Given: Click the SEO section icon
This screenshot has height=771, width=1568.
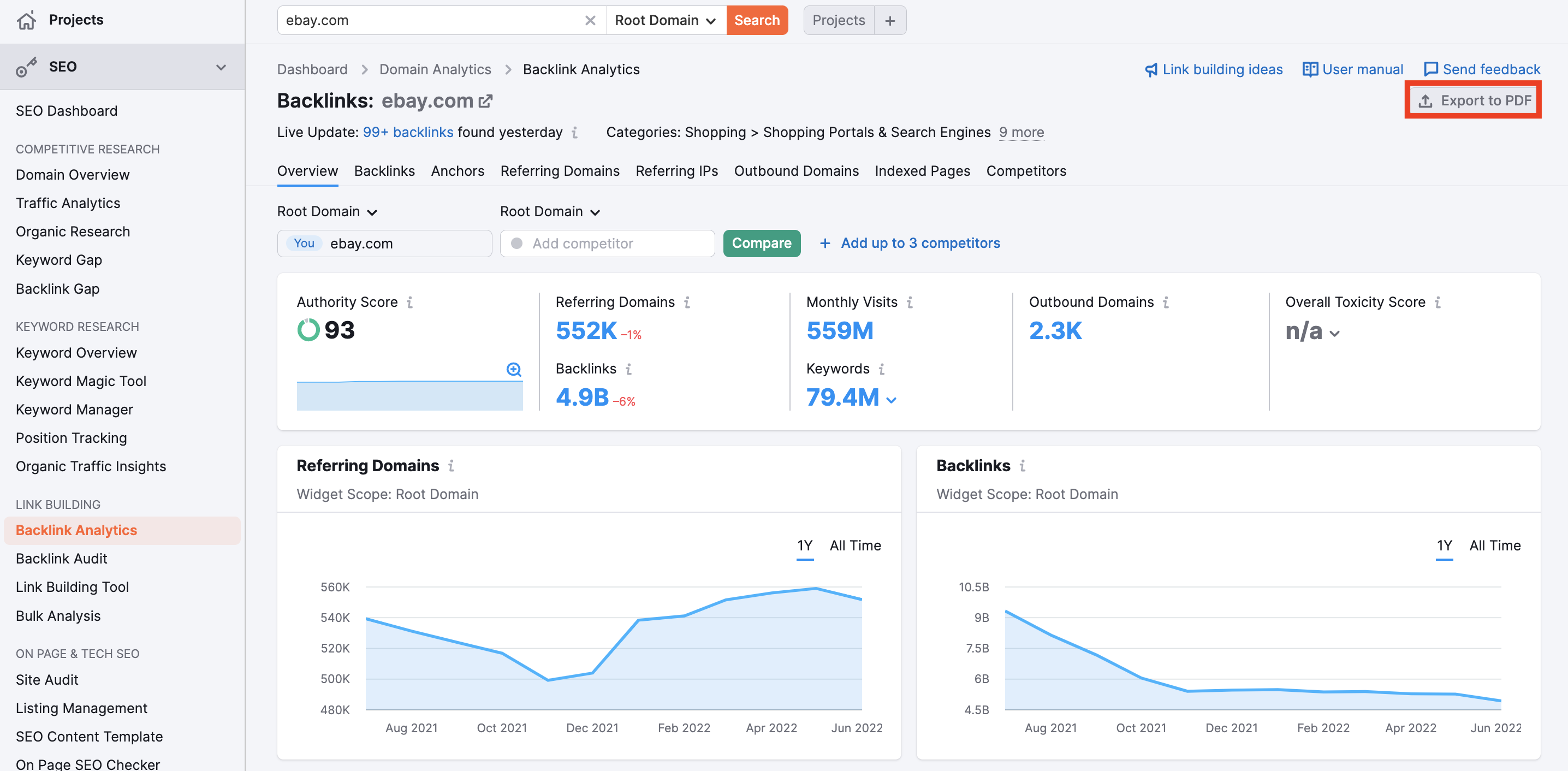Looking at the screenshot, I should click(26, 67).
